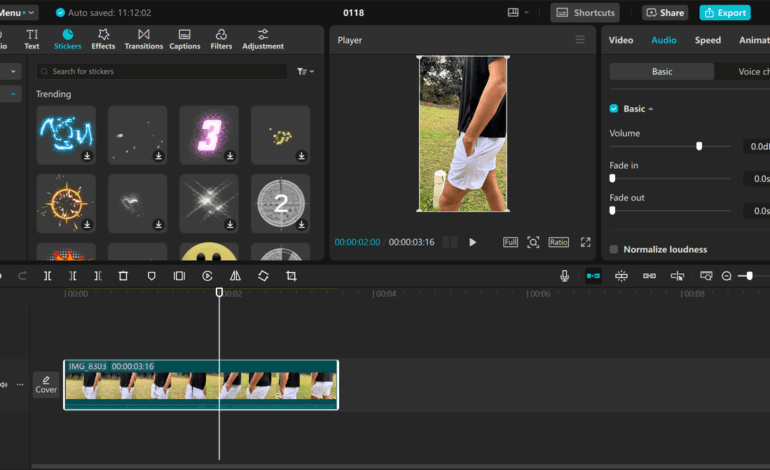Switch to the Video tab

pyautogui.click(x=621, y=40)
